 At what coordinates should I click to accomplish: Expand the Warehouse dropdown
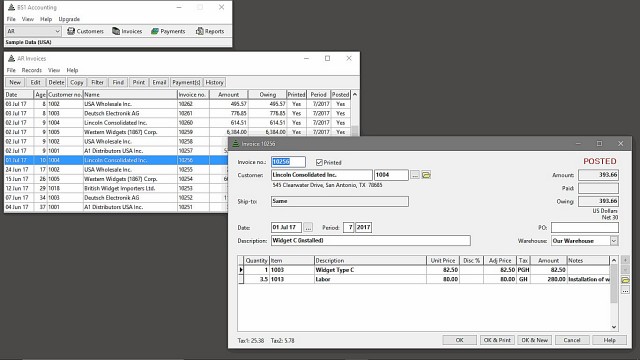[614, 241]
